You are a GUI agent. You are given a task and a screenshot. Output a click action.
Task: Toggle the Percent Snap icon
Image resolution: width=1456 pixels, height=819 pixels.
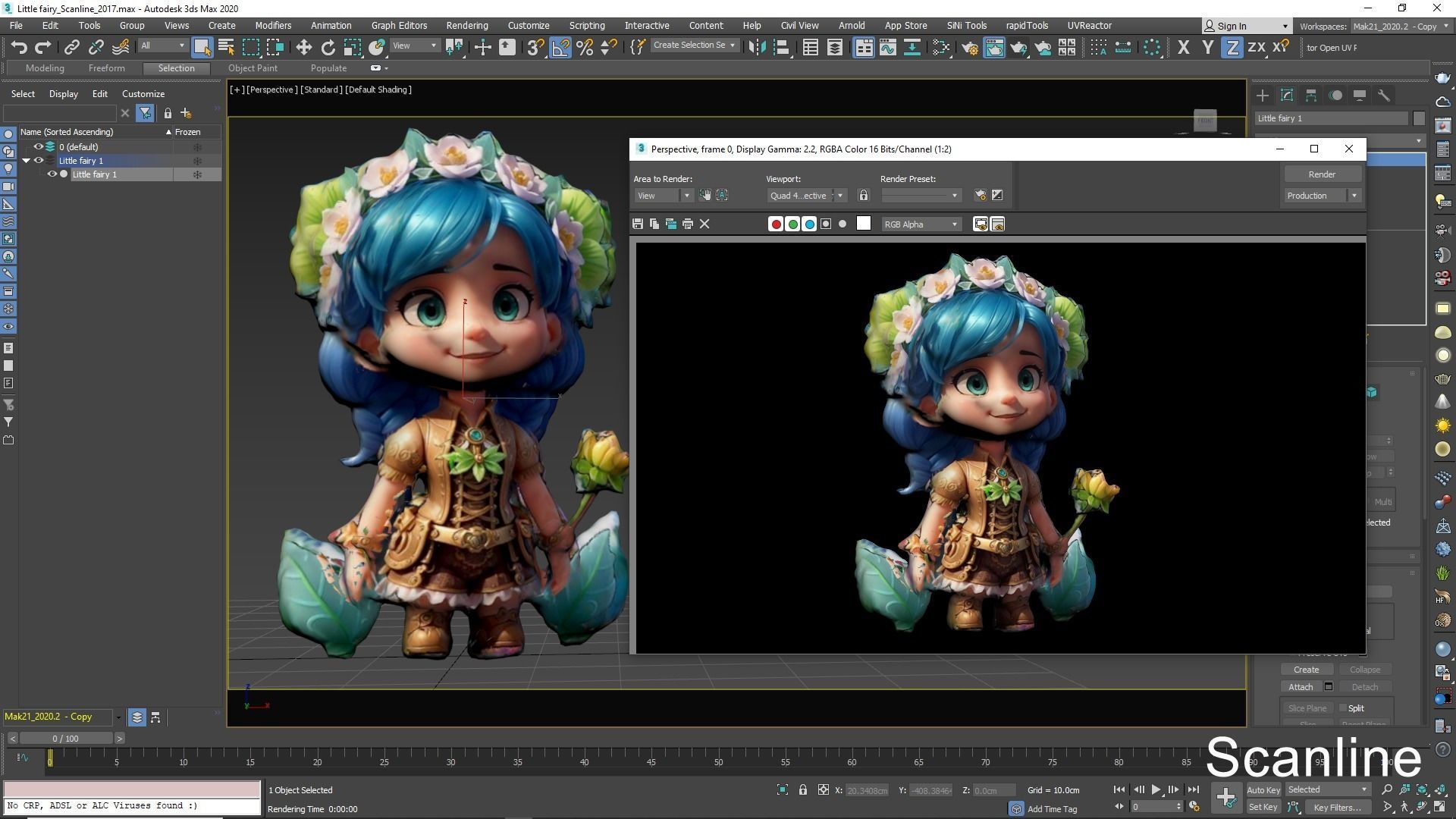585,47
